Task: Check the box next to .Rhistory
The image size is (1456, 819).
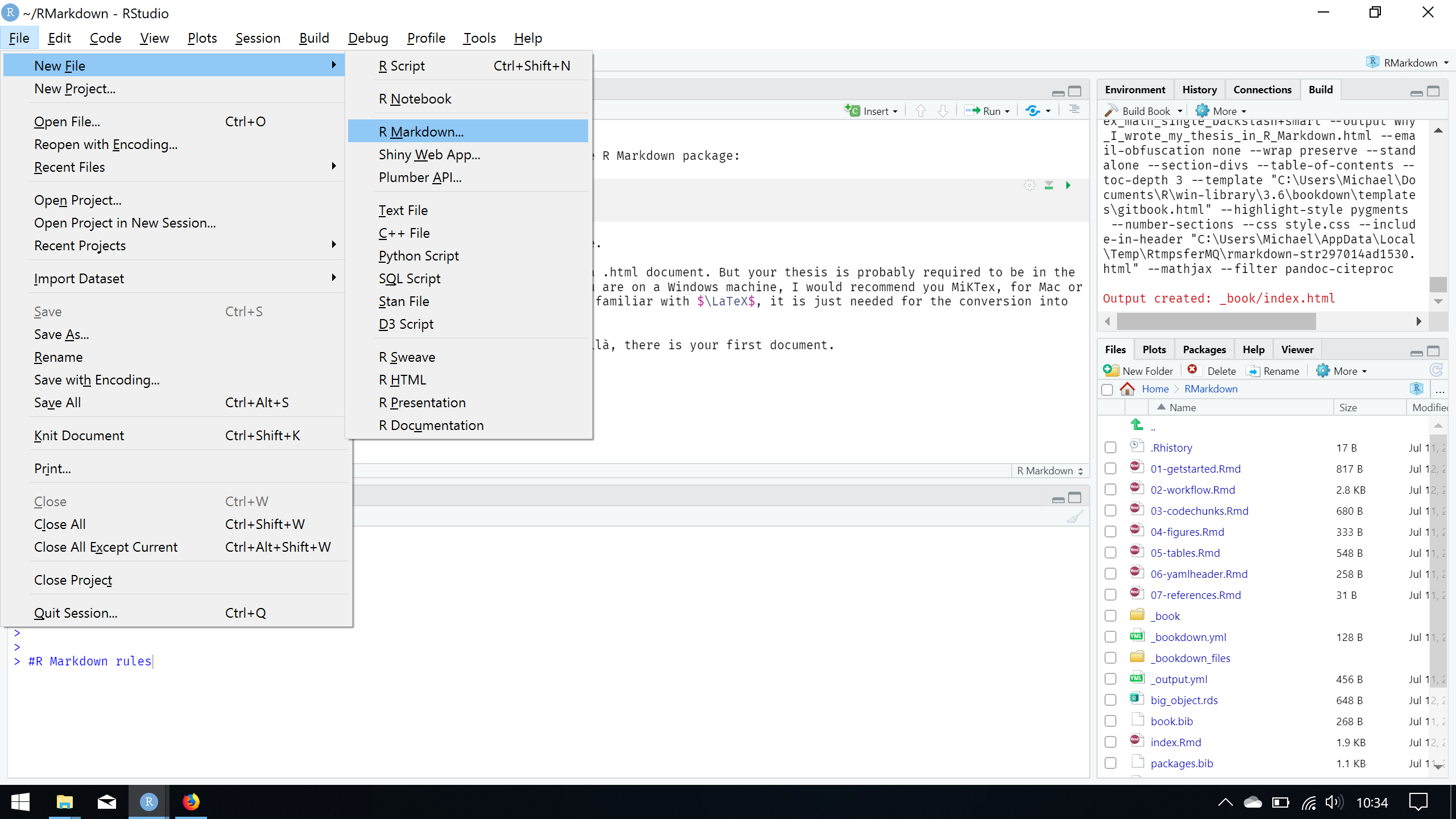Action: pyautogui.click(x=1110, y=448)
